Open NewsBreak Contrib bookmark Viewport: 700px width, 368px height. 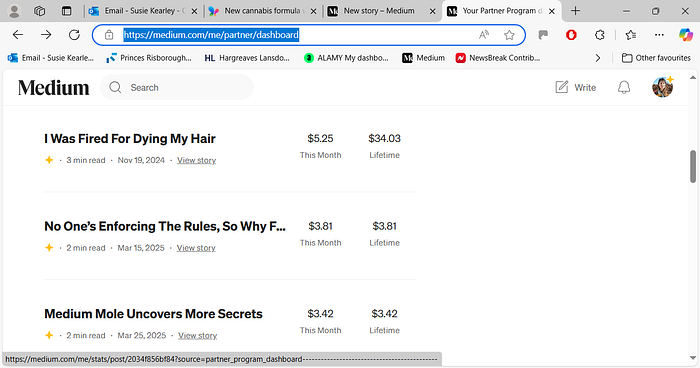498,58
